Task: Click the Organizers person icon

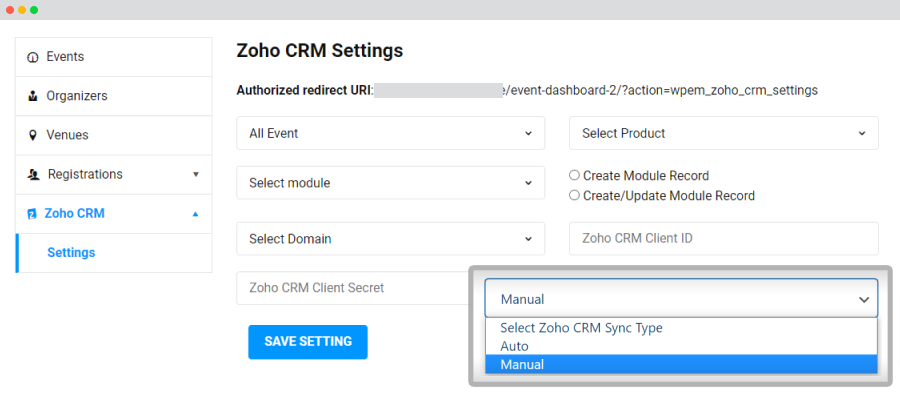Action: coord(33,96)
